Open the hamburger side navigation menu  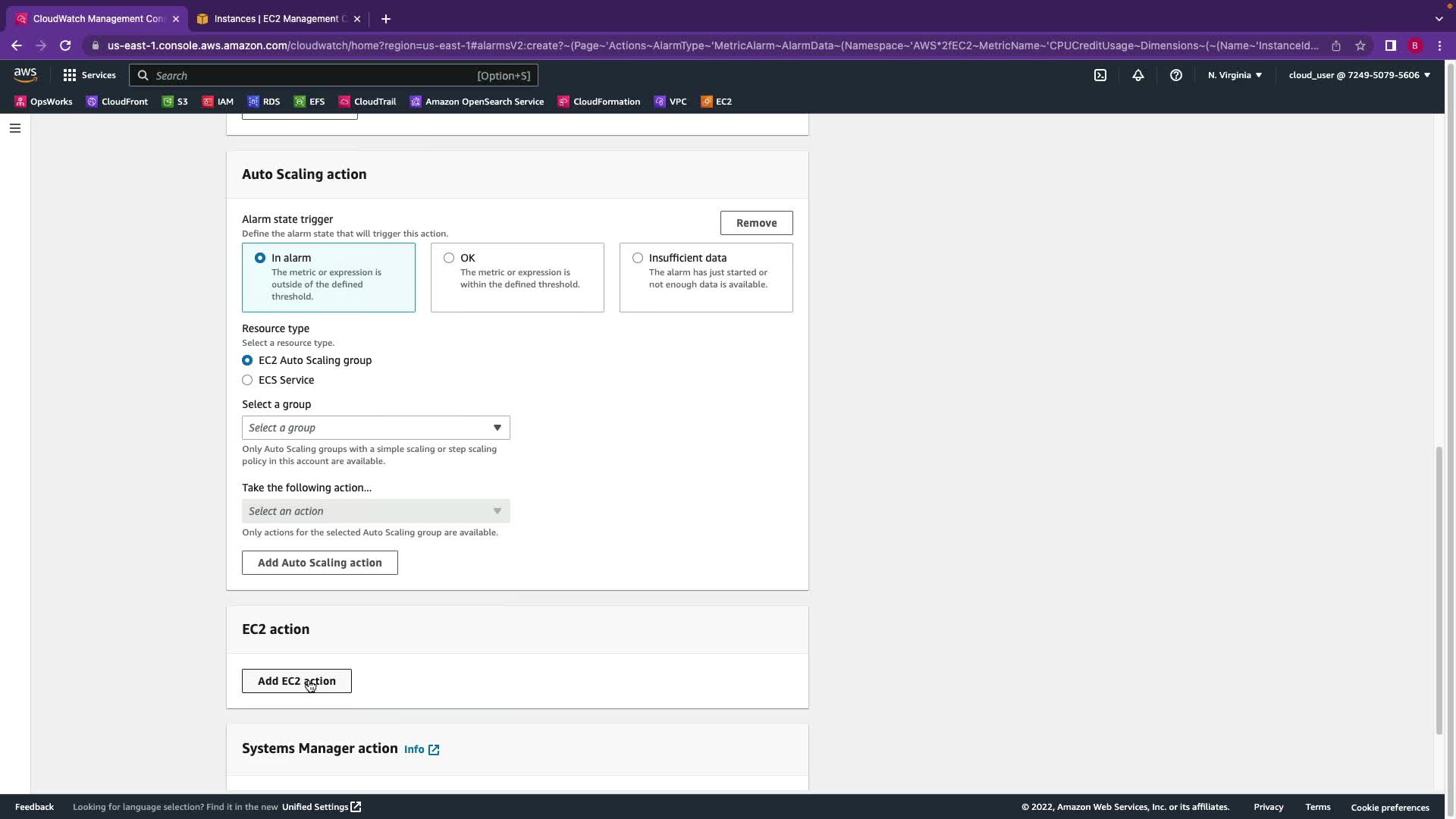point(14,128)
